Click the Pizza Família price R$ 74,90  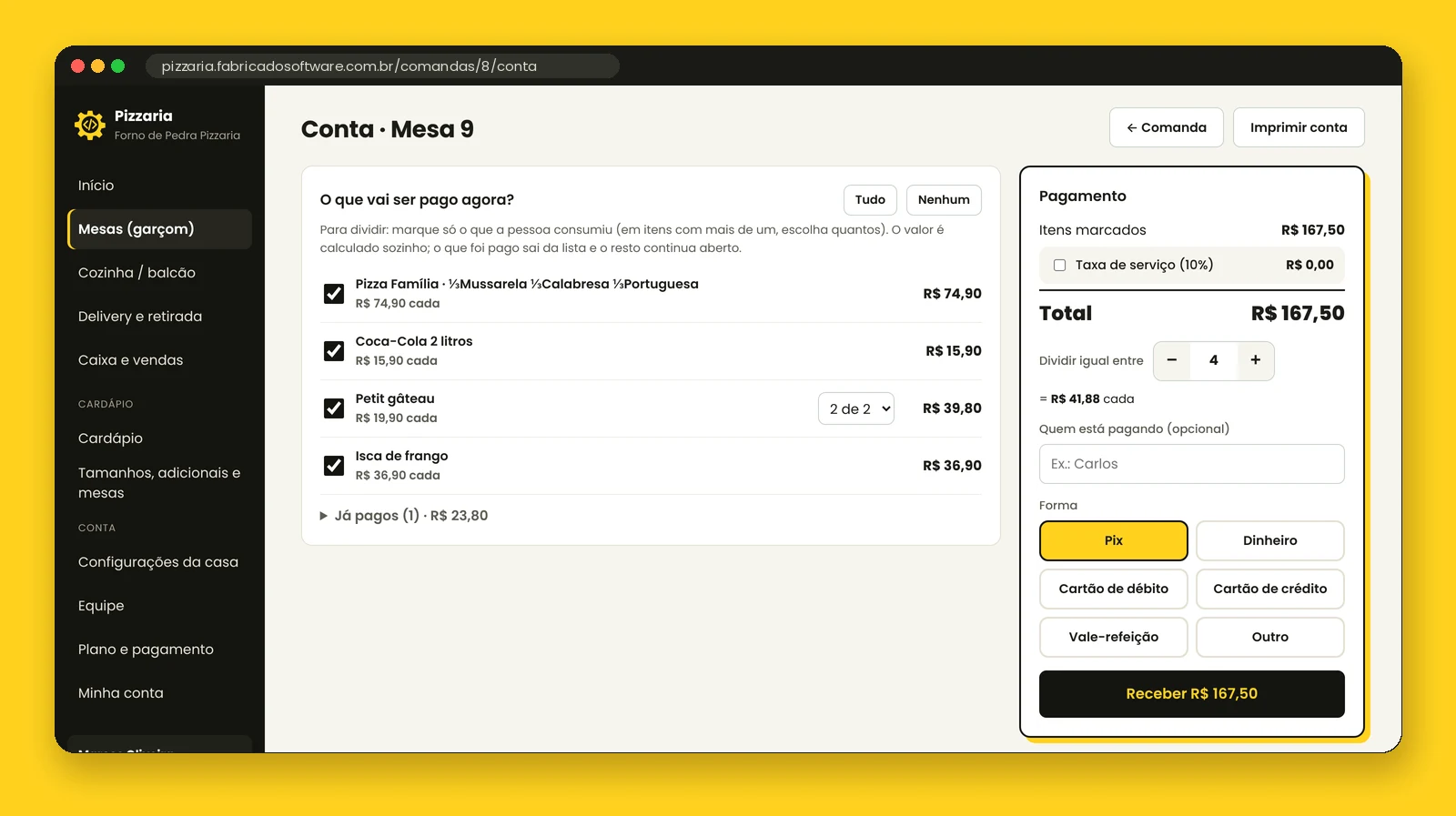[x=952, y=294]
